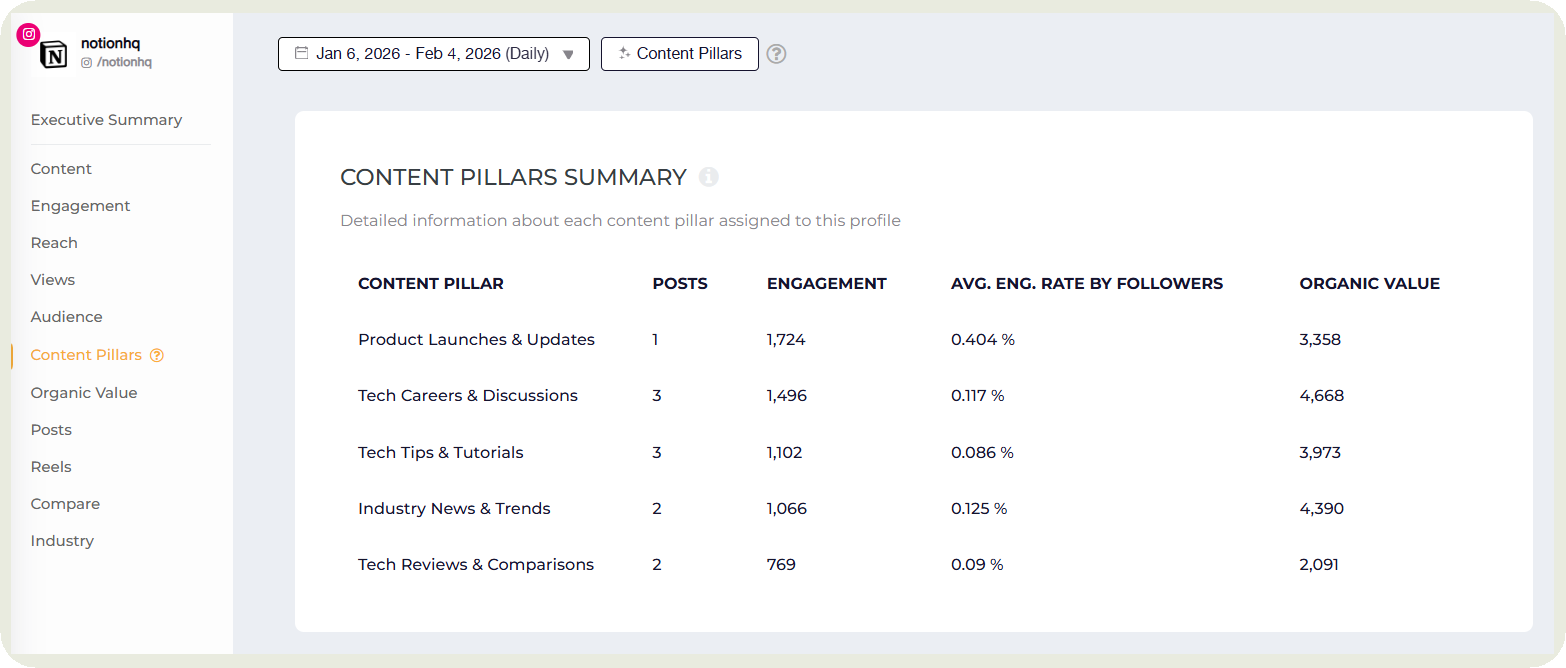Screen dimensions: 1566x668
Task: Select Reach in the sidebar
Action: click(x=54, y=242)
